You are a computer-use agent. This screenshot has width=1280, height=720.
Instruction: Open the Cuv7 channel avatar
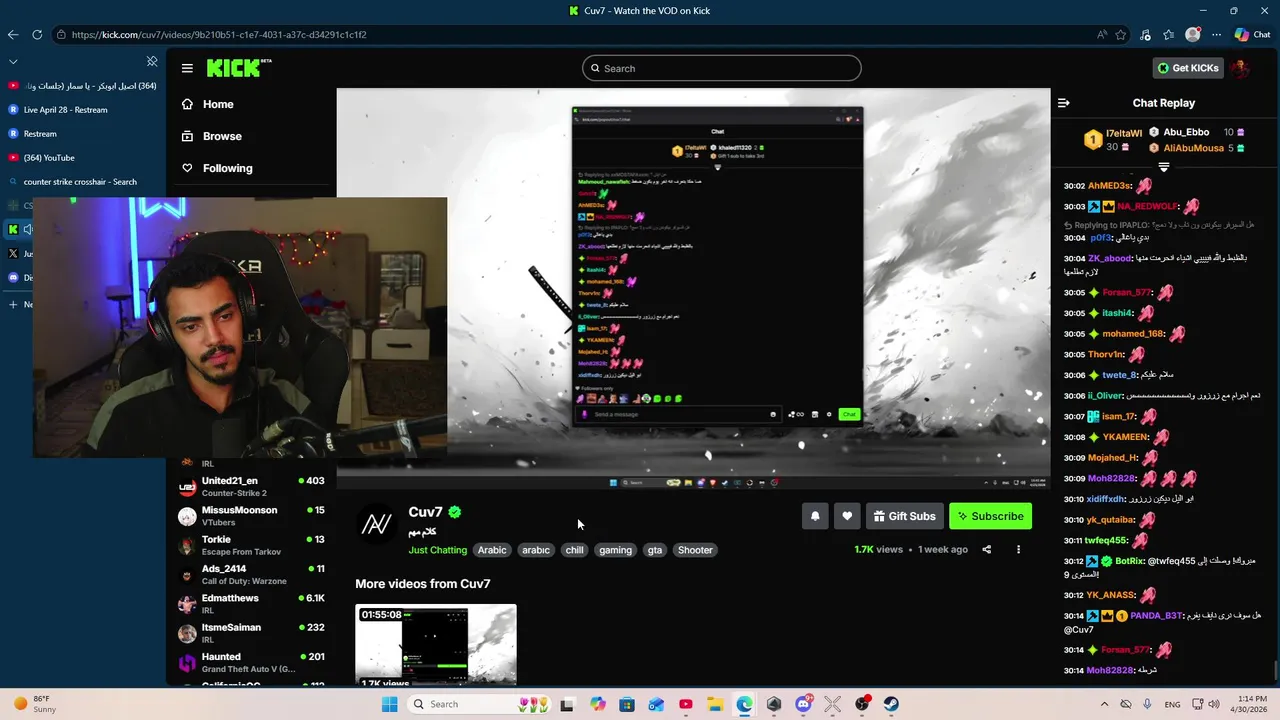(377, 524)
